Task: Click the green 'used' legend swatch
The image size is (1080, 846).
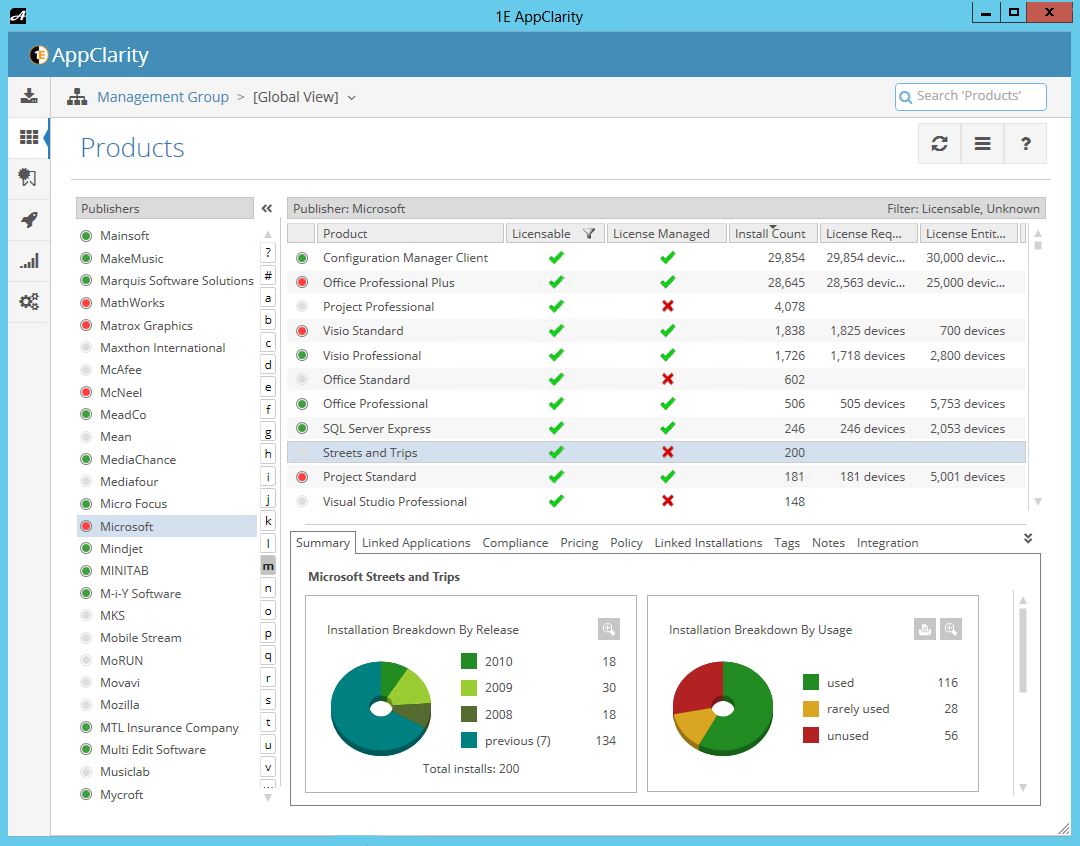Action: (811, 683)
